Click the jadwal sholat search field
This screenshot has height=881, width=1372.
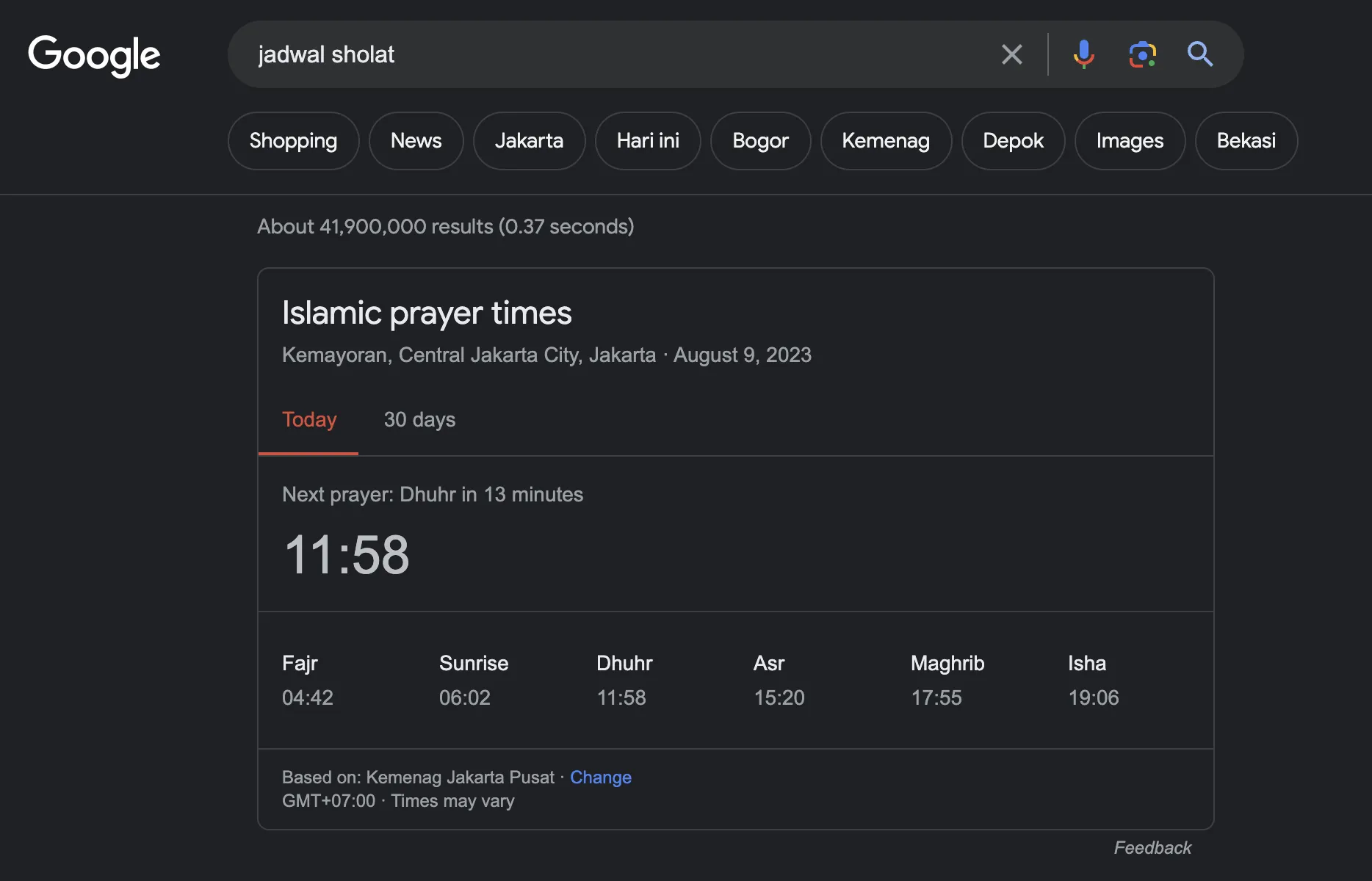[x=617, y=54]
